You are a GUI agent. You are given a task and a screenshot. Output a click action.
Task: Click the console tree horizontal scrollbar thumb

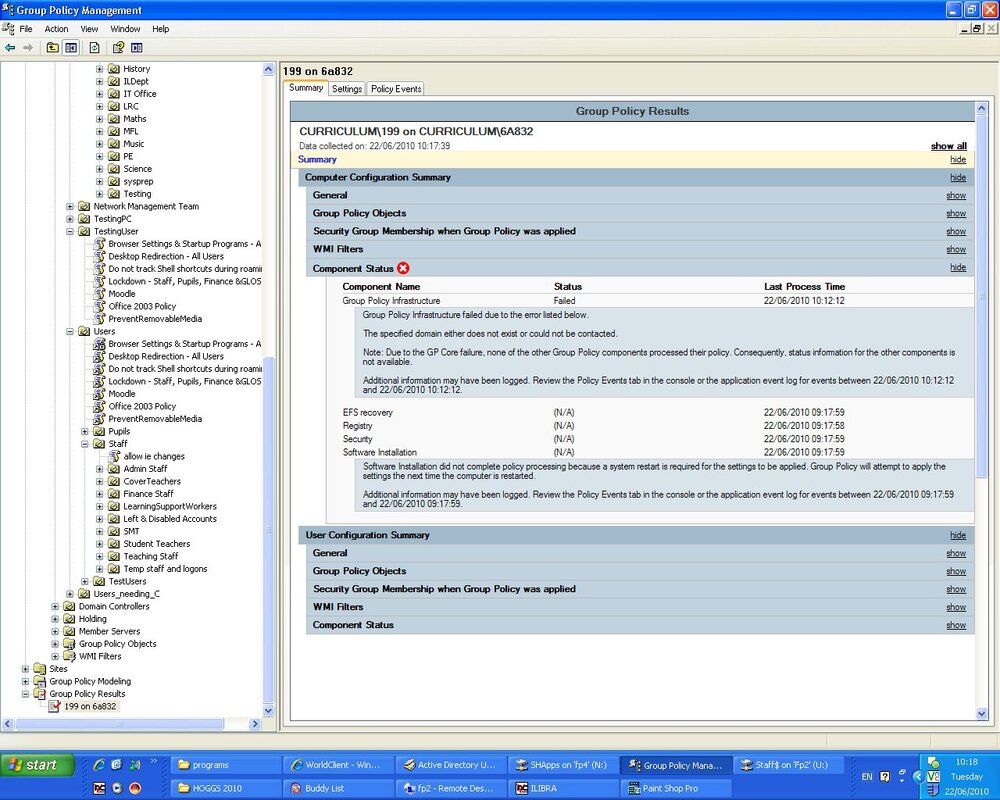(119, 724)
